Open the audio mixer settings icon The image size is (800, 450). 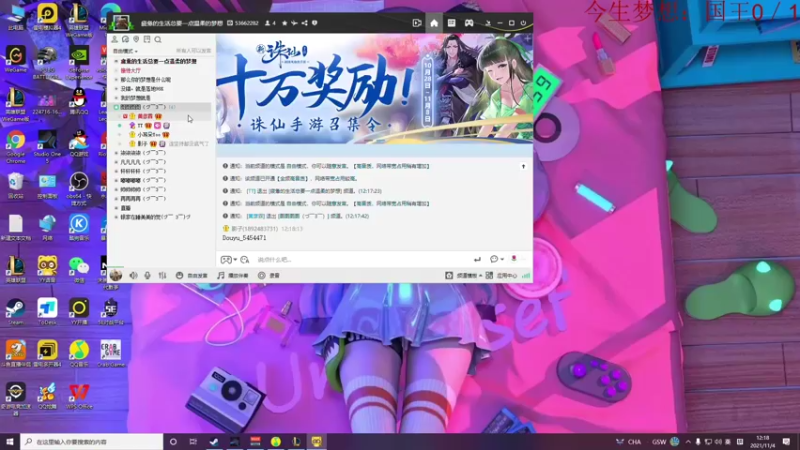click(x=162, y=276)
